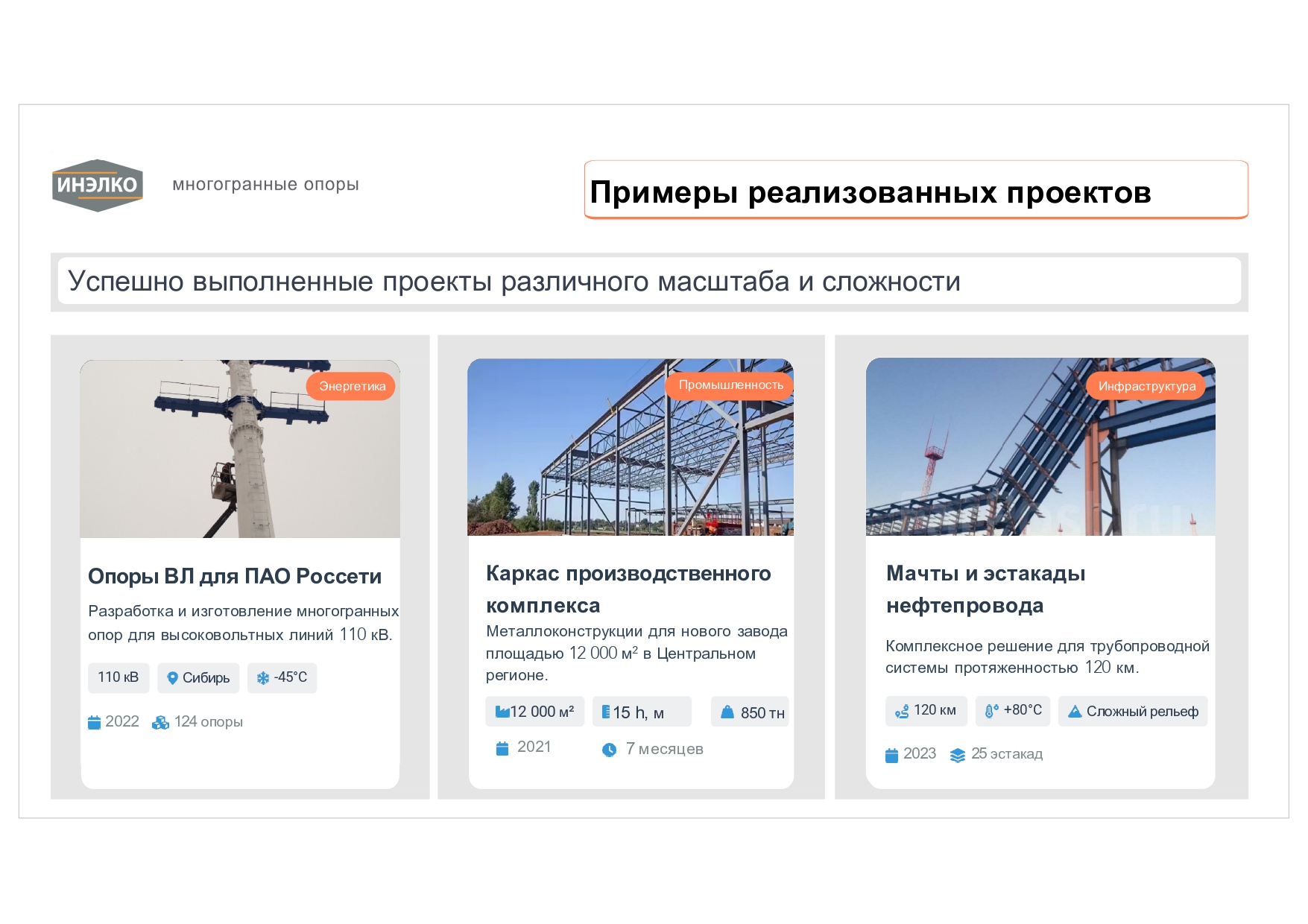Image resolution: width=1308 pixels, height=924 pixels.
Task: Click the weight icon beside 850 тн
Action: click(x=727, y=712)
